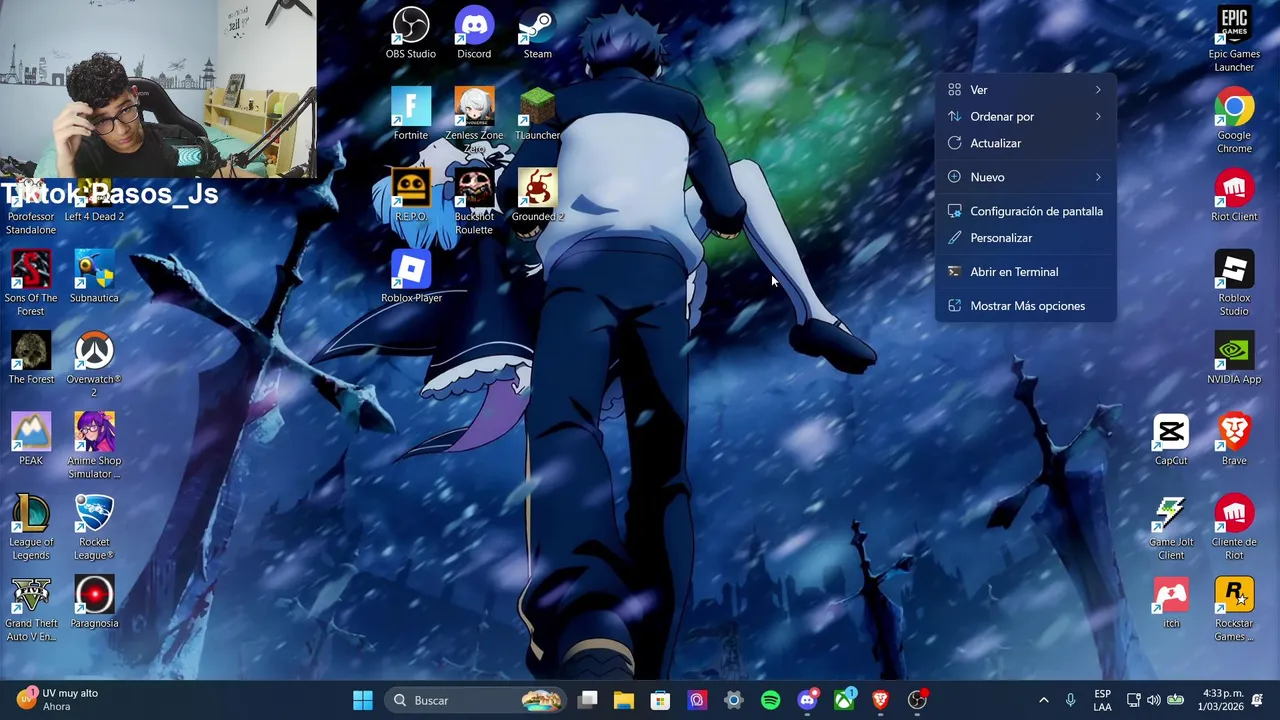This screenshot has width=1280, height=720.
Task: Select the Rockstar Games shortcut
Action: [1234, 610]
